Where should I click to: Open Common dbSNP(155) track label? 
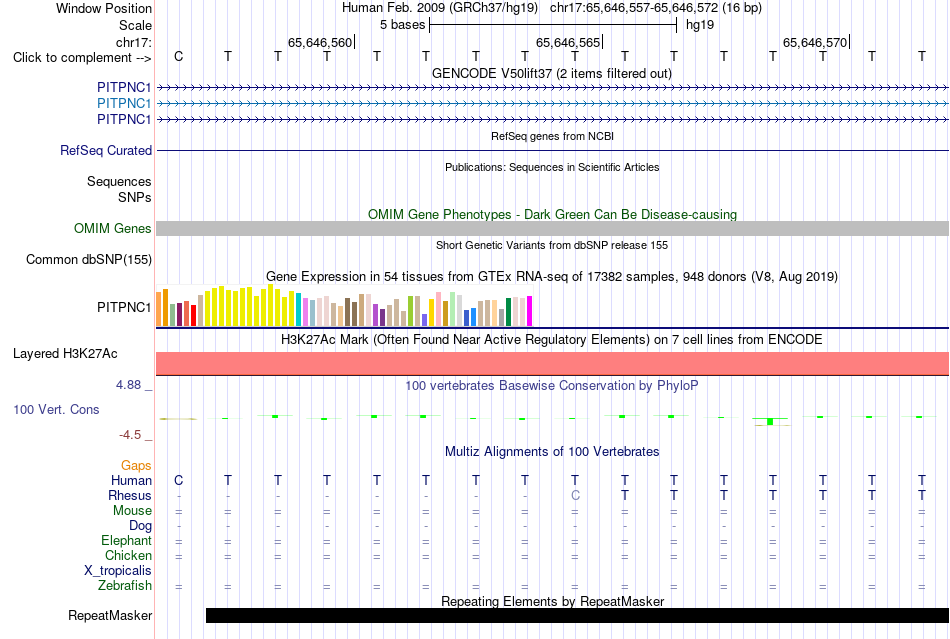pos(89,259)
